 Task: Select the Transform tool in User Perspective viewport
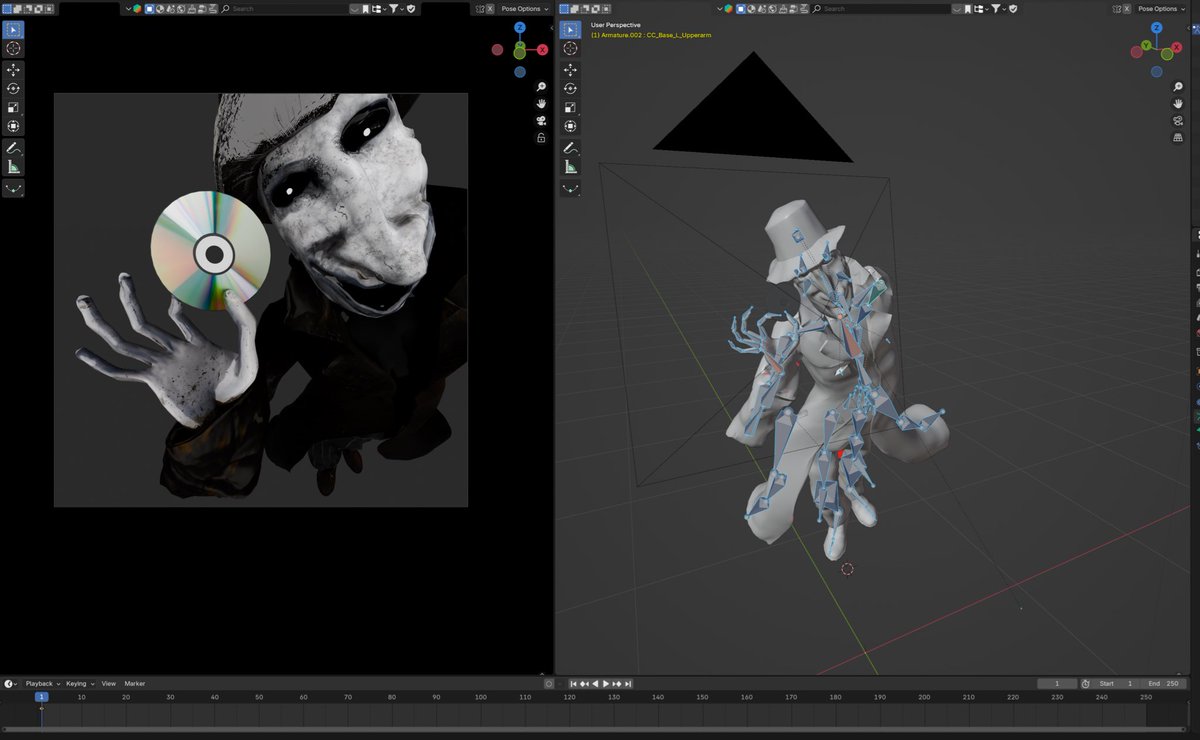(571, 127)
